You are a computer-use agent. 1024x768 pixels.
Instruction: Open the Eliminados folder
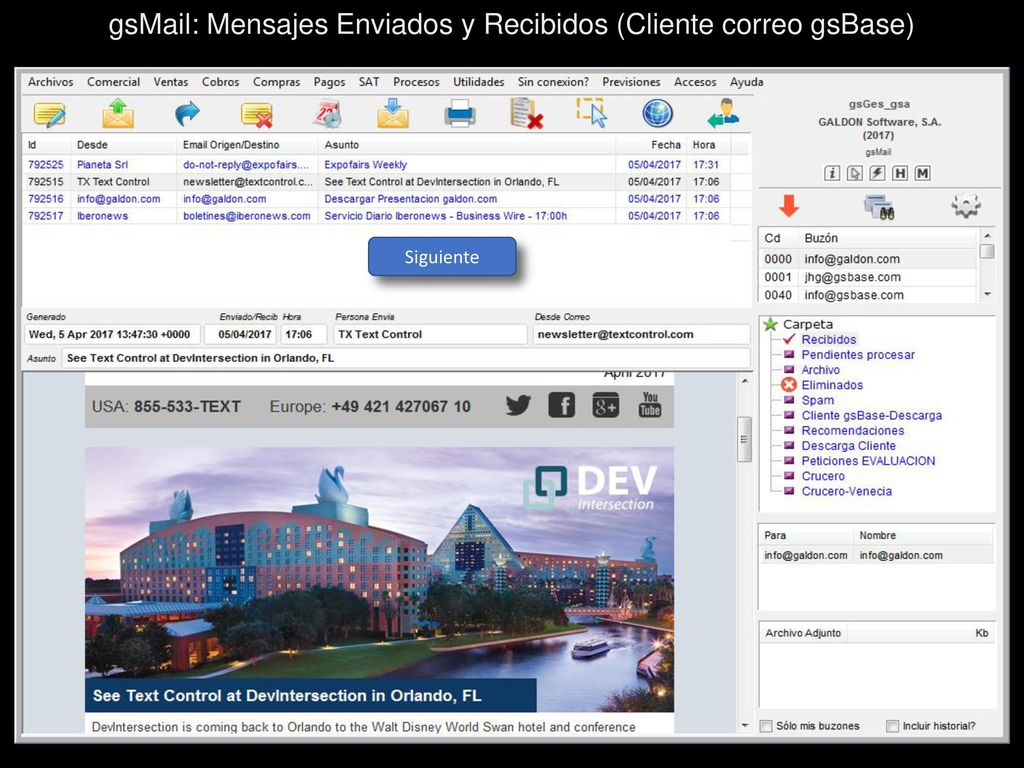click(832, 385)
